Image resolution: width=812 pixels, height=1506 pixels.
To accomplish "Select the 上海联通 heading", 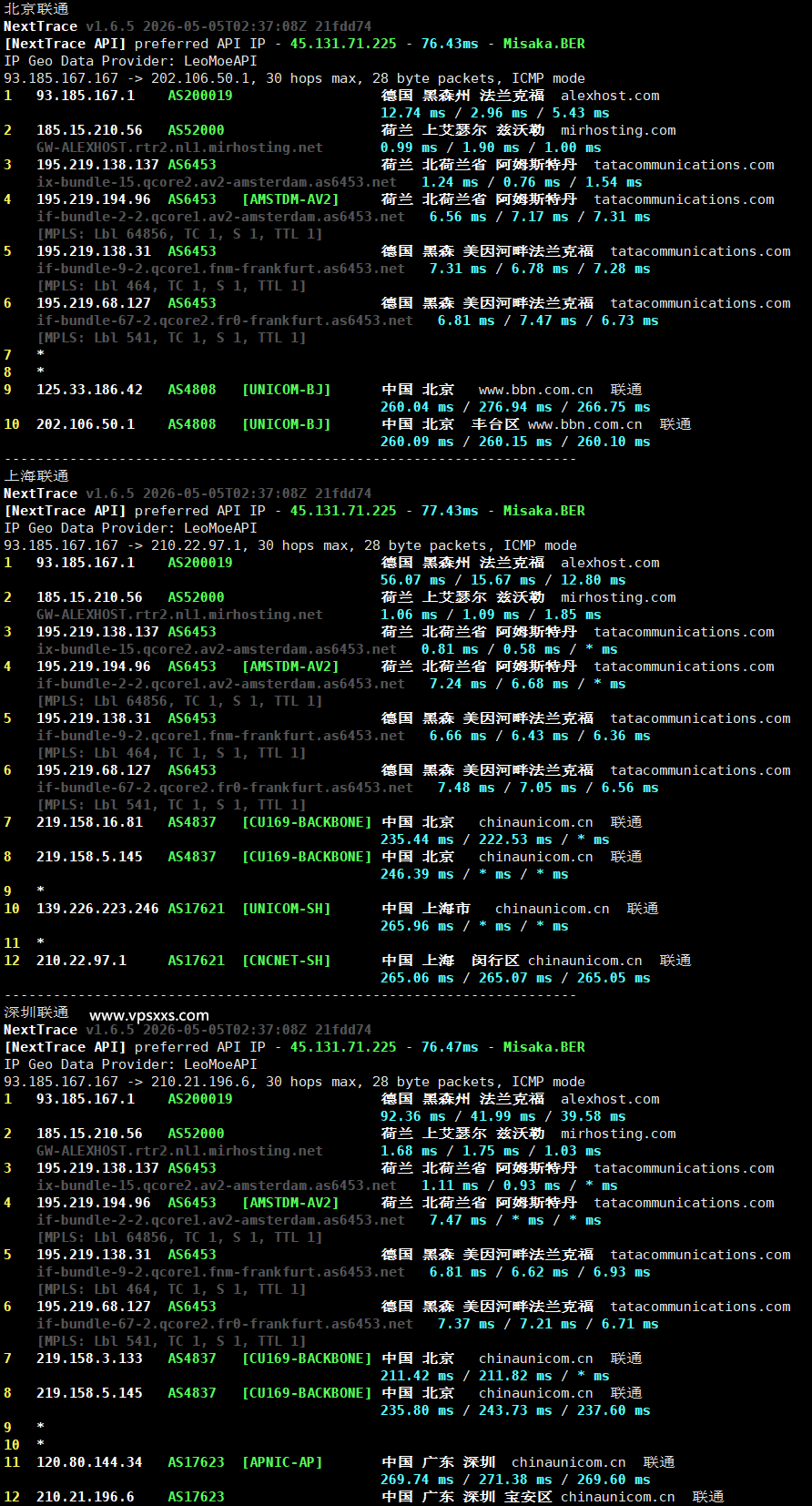I will (36, 475).
